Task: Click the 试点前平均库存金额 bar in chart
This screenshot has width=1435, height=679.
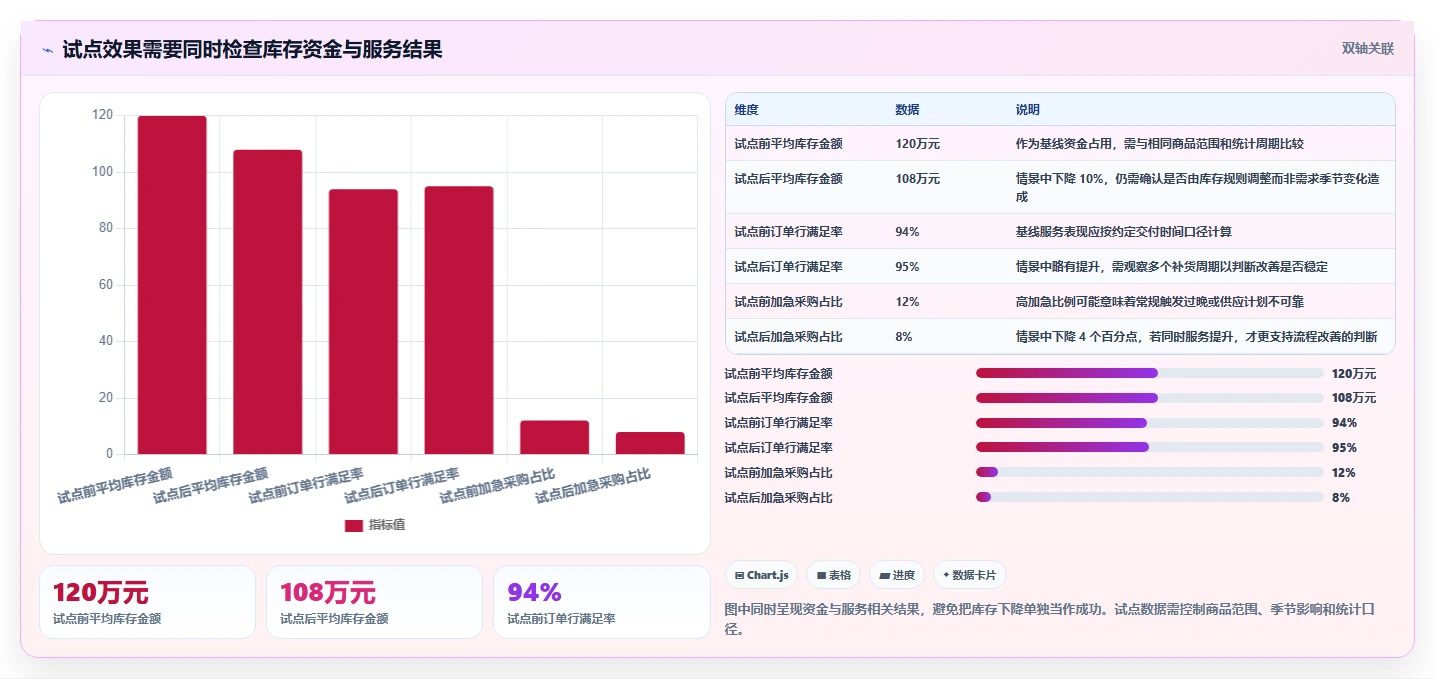Action: pyautogui.click(x=172, y=285)
